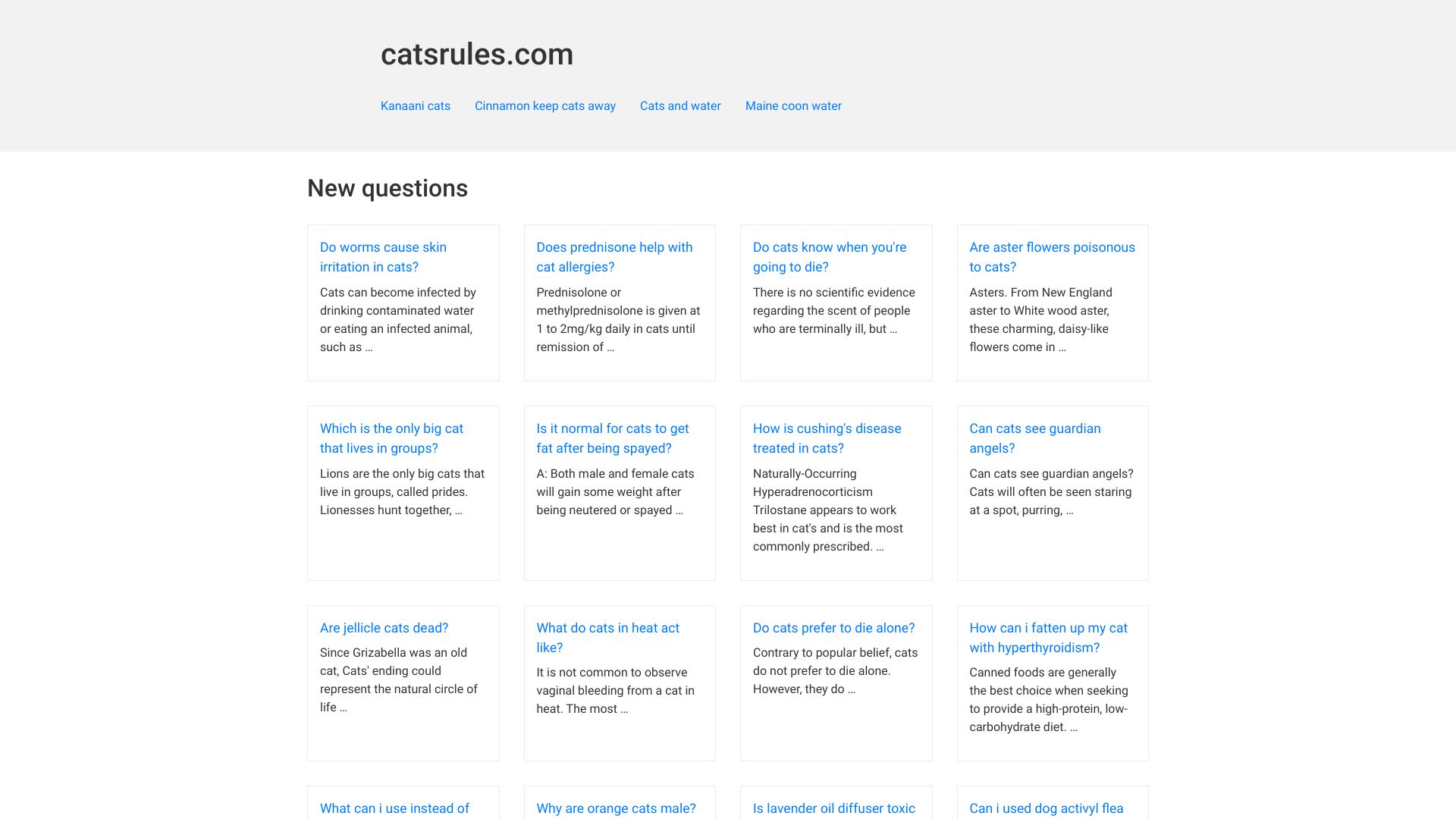Open 'Is lavender oil diffuser toxic' question
The width and height of the screenshot is (1456, 819).
coord(833,808)
